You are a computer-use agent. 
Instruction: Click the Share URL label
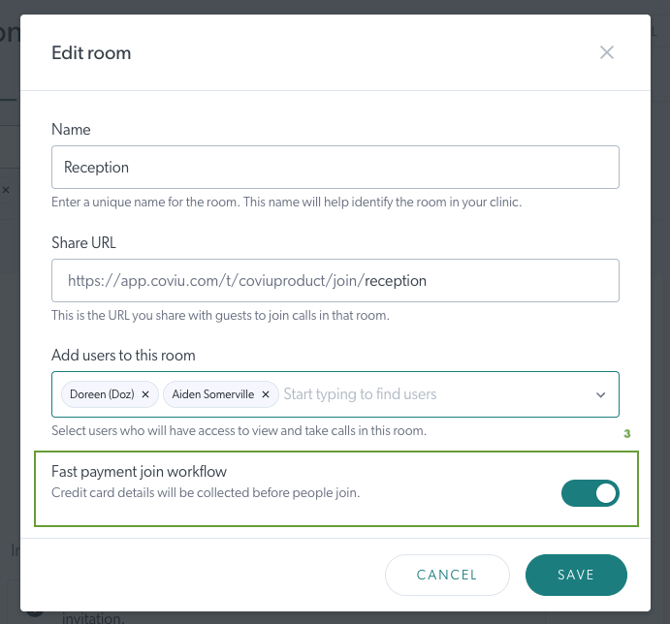click(84, 242)
